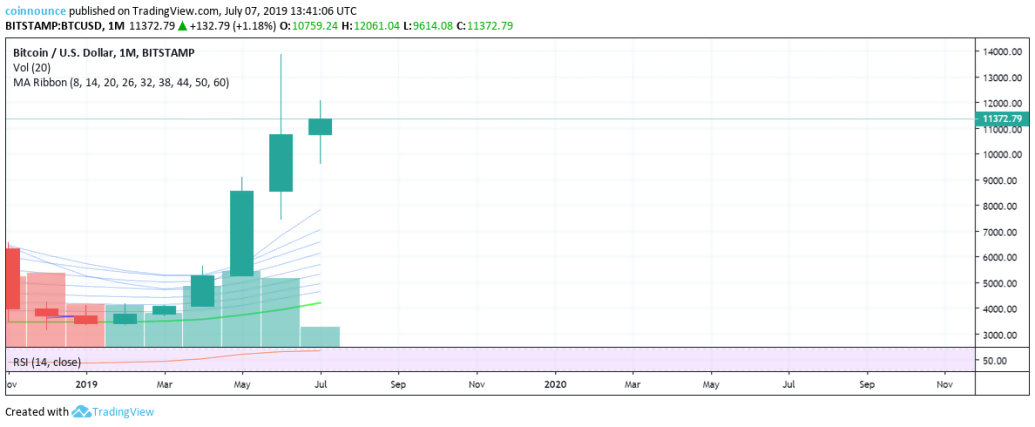
Task: Click the 2020 label on time axis
Action: (x=556, y=383)
